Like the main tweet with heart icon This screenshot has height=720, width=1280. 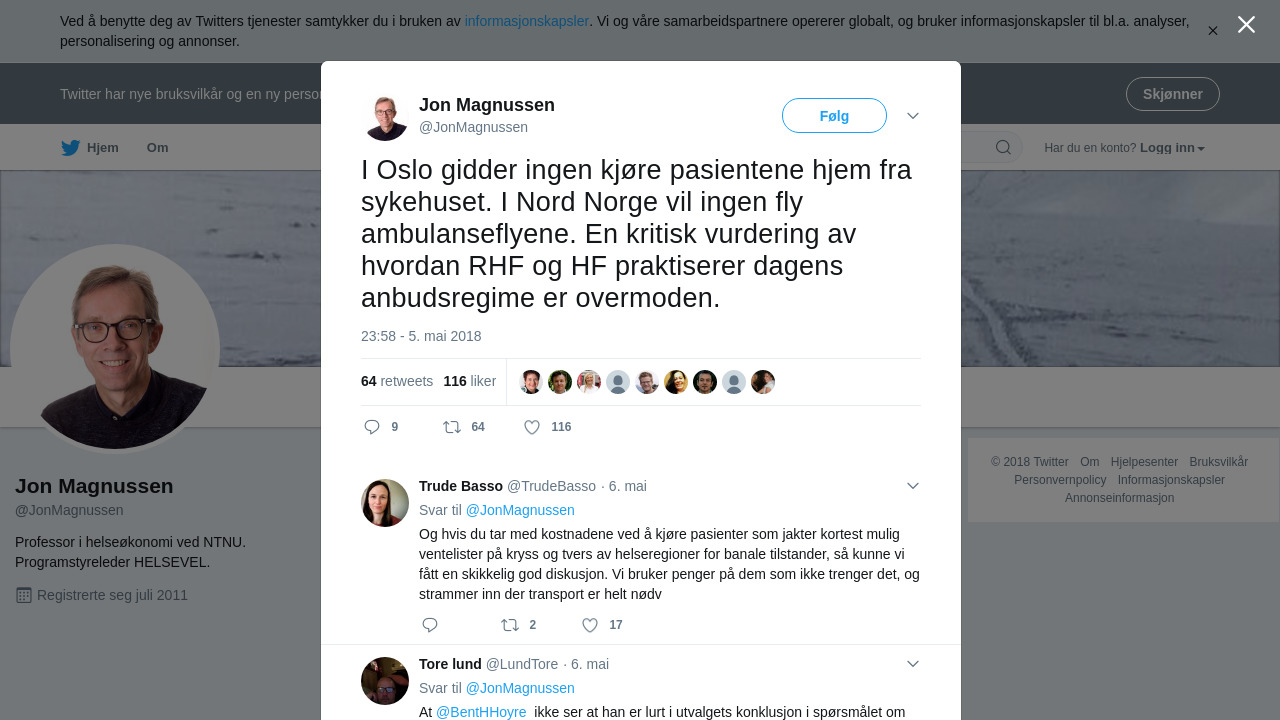pos(532,427)
